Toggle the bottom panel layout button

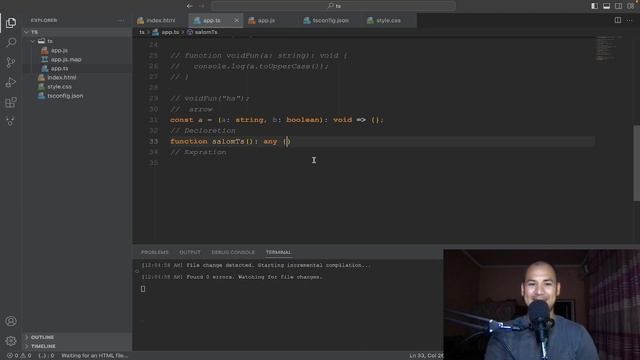(x=607, y=6)
